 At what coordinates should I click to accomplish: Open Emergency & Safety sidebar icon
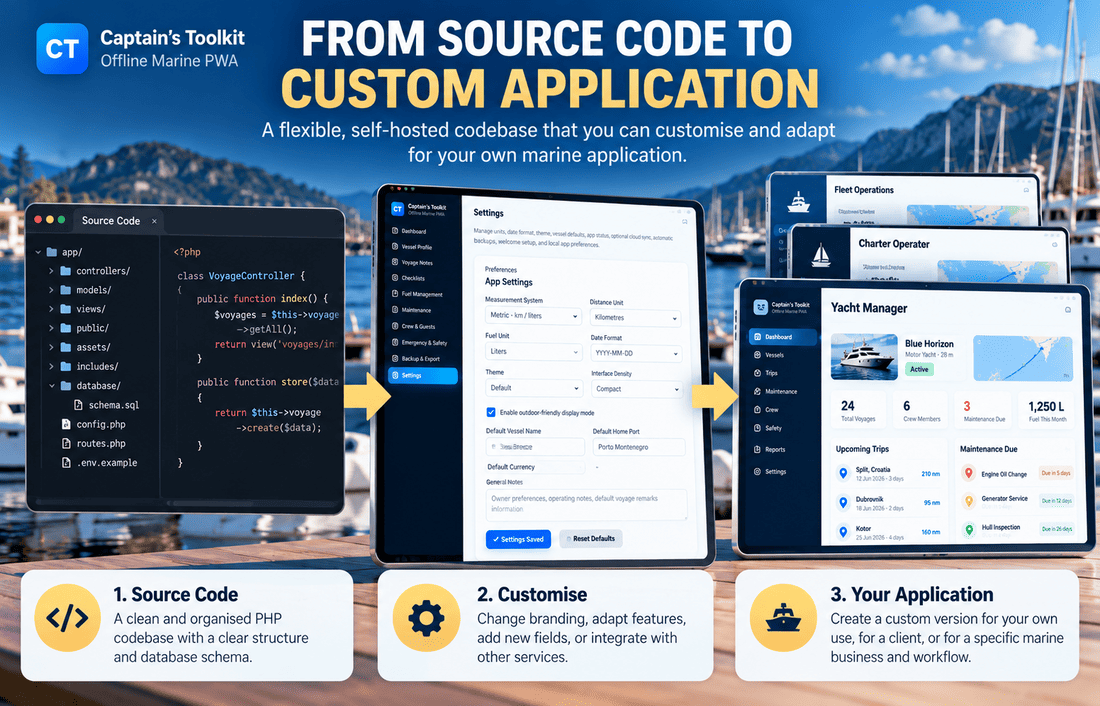coord(395,342)
